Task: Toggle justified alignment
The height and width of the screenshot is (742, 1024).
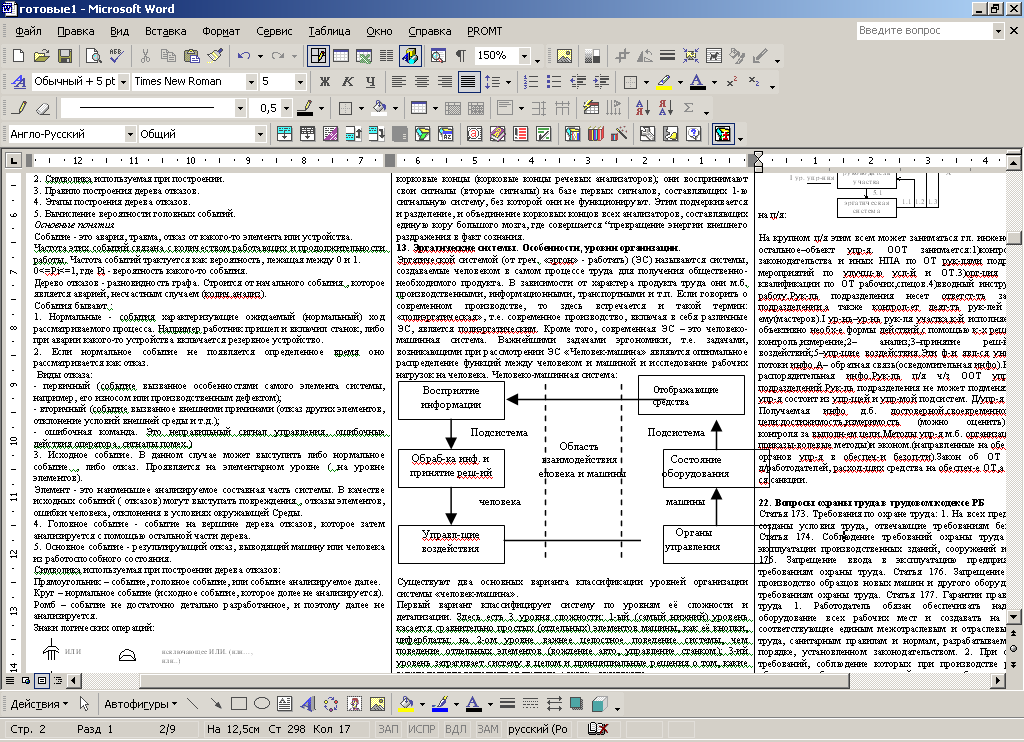Action: [x=468, y=82]
